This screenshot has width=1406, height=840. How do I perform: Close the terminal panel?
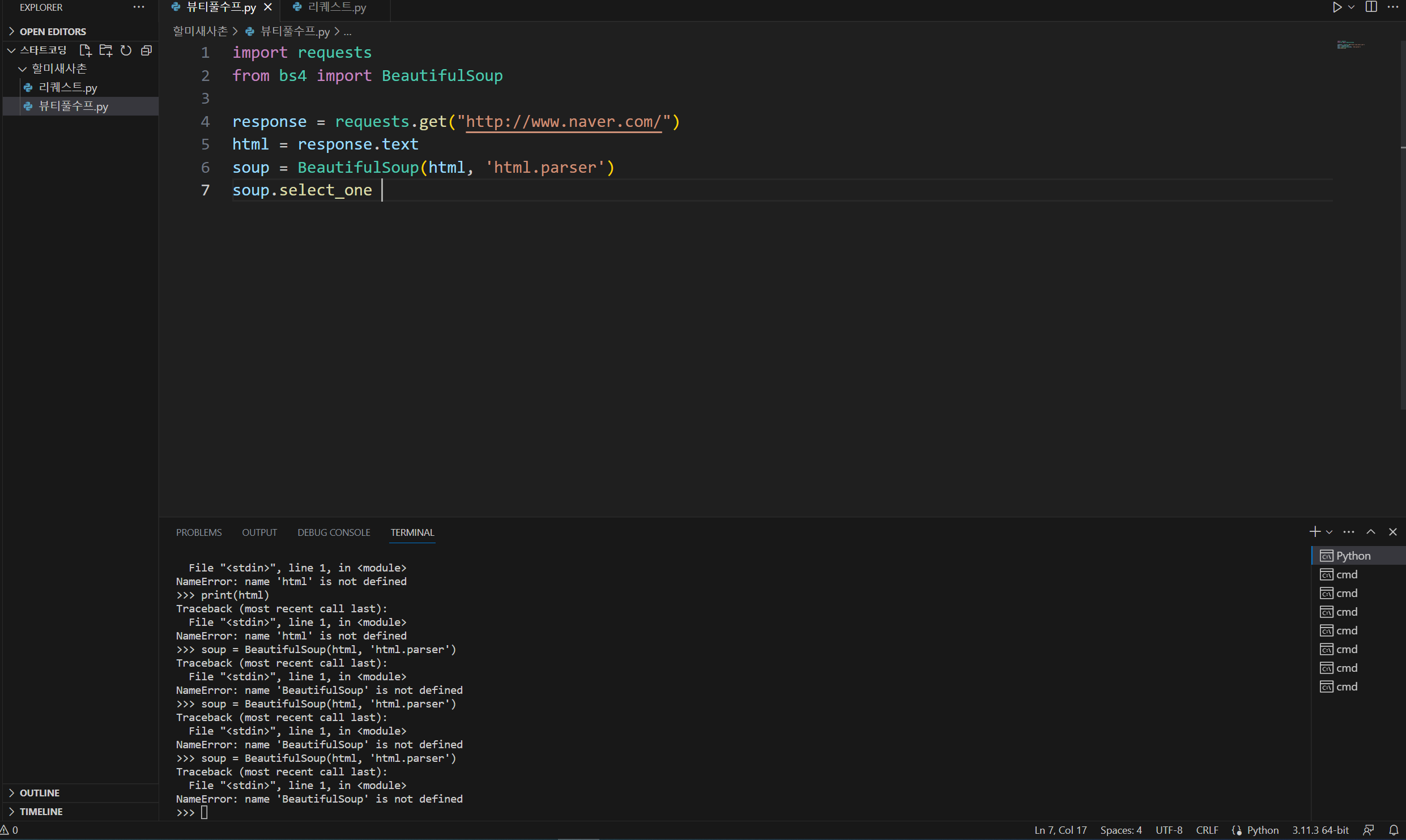(1393, 532)
